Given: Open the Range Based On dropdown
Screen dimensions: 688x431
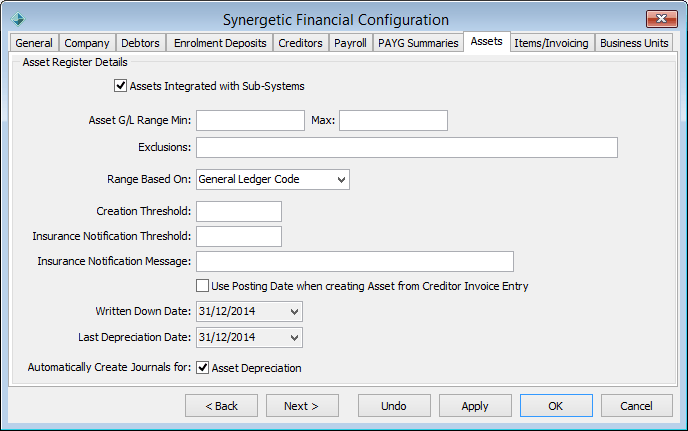Looking at the screenshot, I should pyautogui.click(x=272, y=180).
